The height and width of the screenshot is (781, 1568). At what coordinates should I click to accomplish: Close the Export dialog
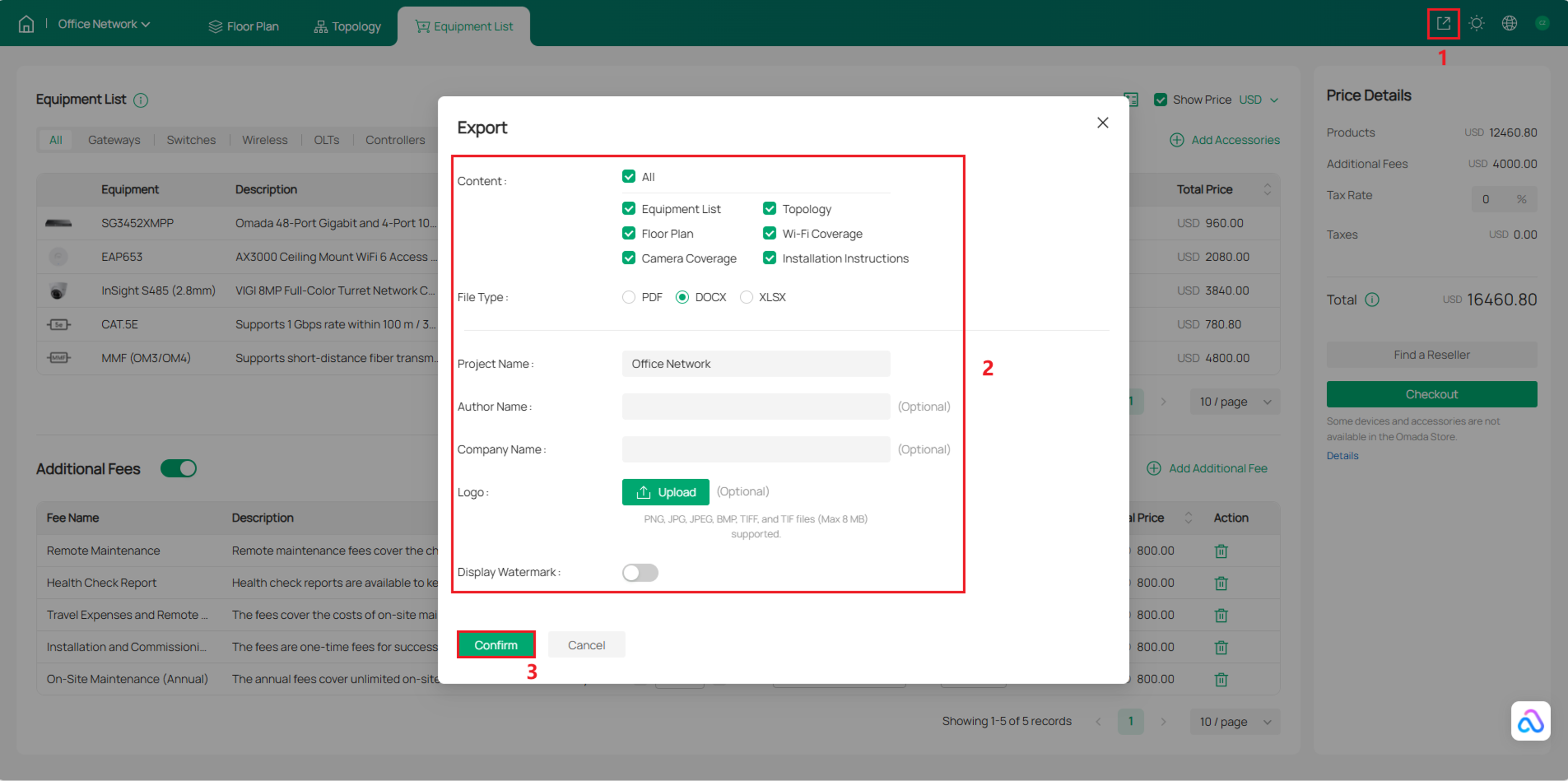(x=1102, y=123)
